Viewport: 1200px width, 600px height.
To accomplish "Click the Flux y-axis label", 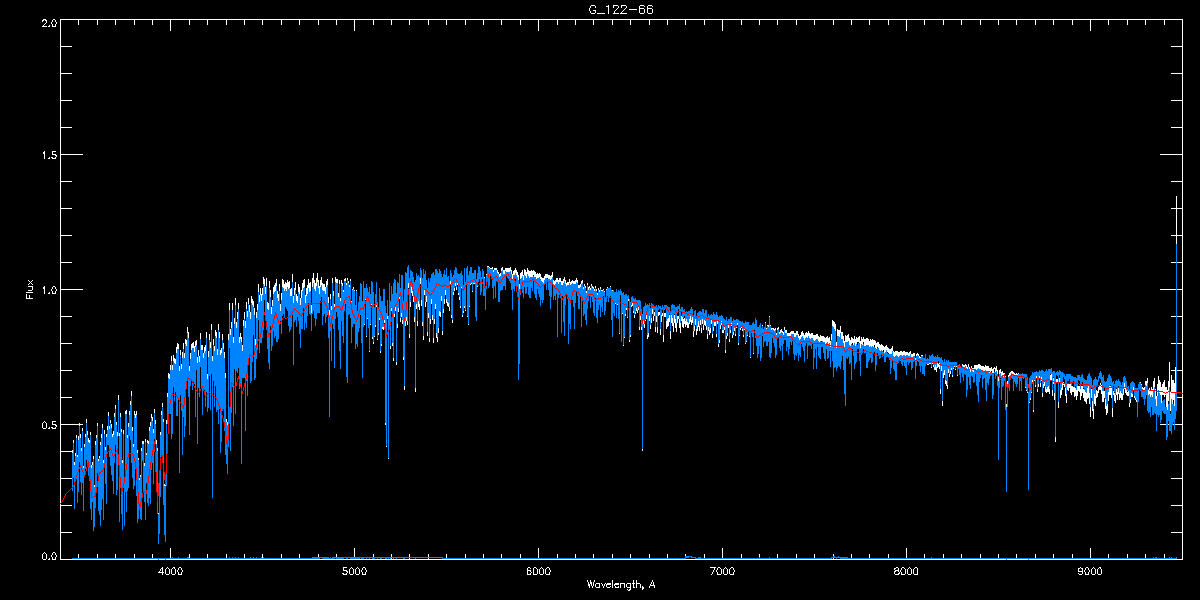I will [x=30, y=289].
